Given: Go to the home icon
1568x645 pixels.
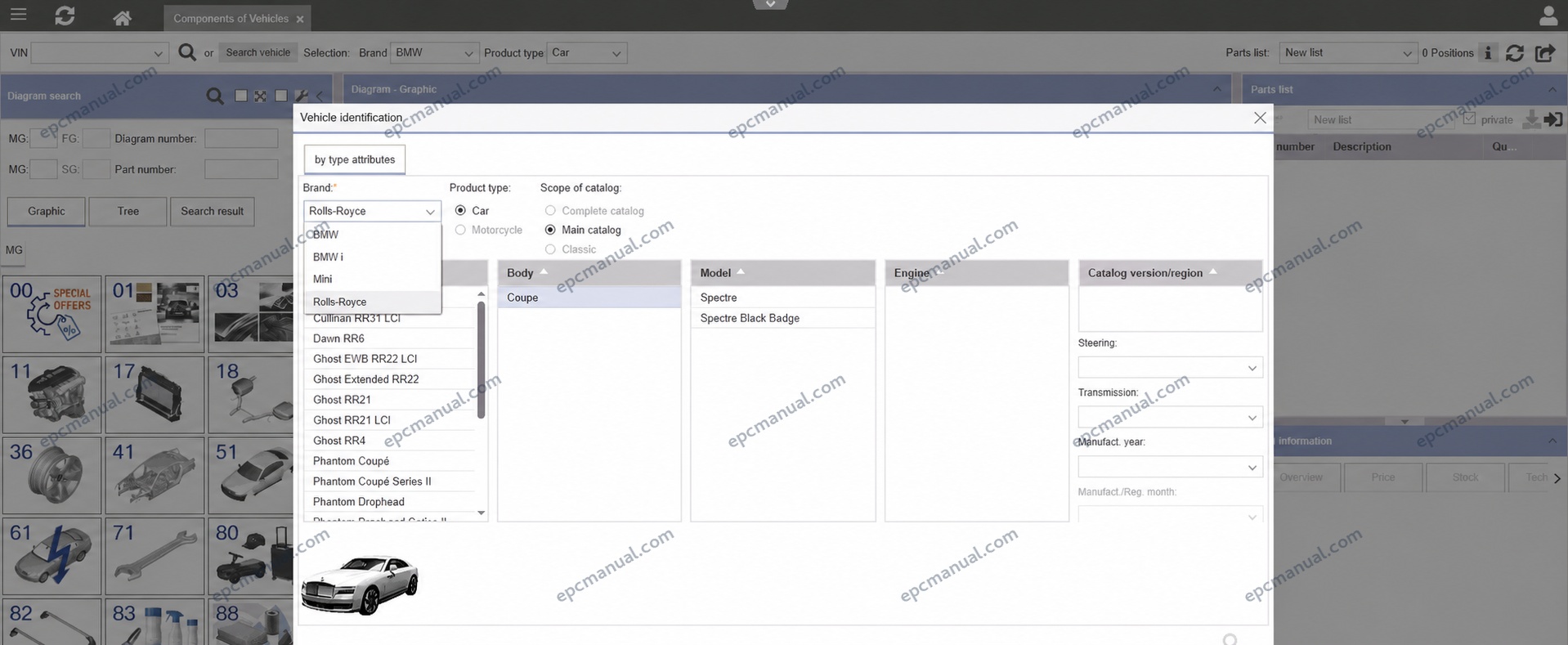Looking at the screenshot, I should click(122, 17).
